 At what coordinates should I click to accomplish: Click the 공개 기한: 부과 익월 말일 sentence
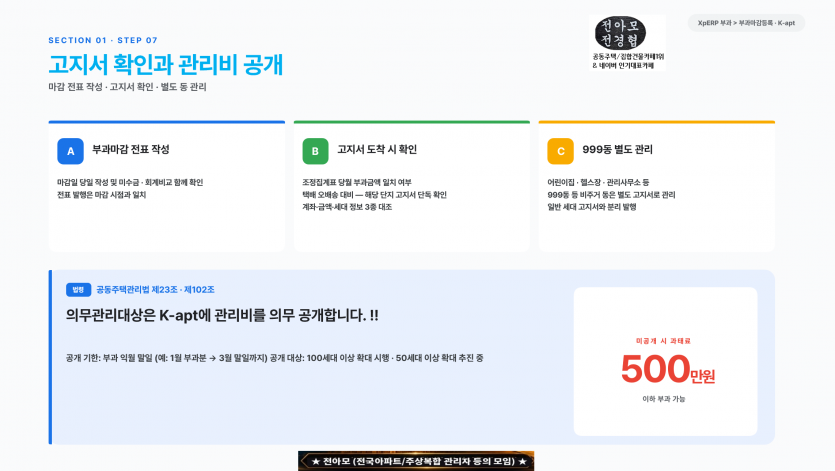click(274, 358)
